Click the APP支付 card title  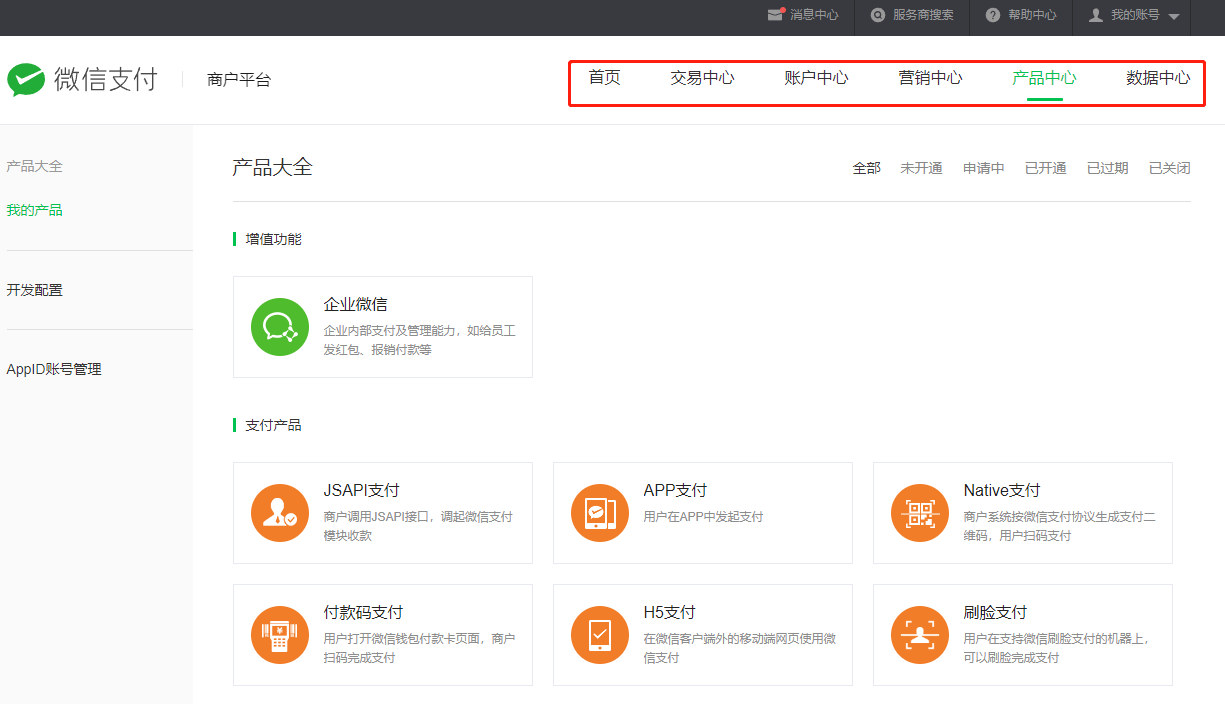(676, 490)
